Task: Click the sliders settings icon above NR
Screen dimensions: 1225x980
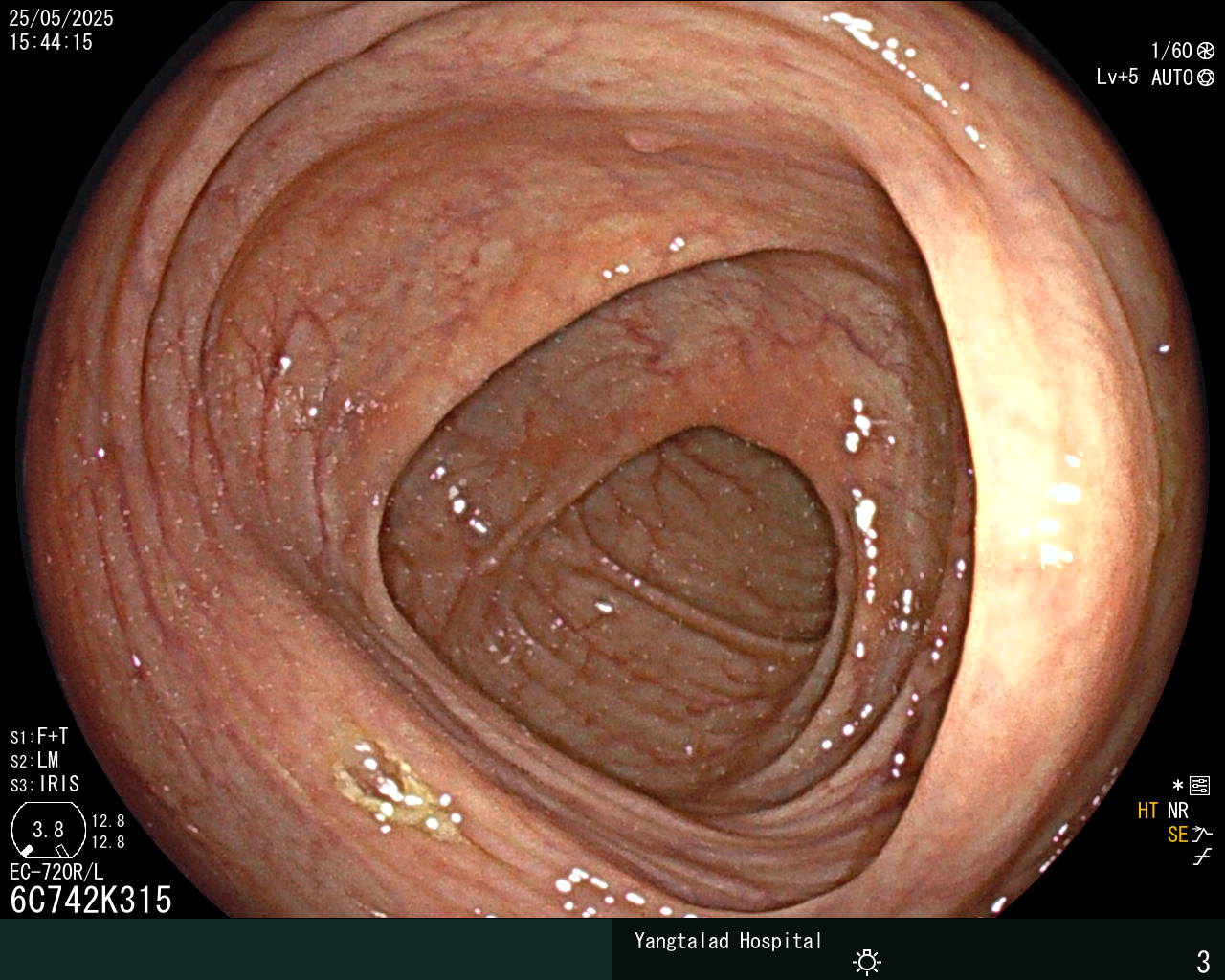Action: [1199, 787]
